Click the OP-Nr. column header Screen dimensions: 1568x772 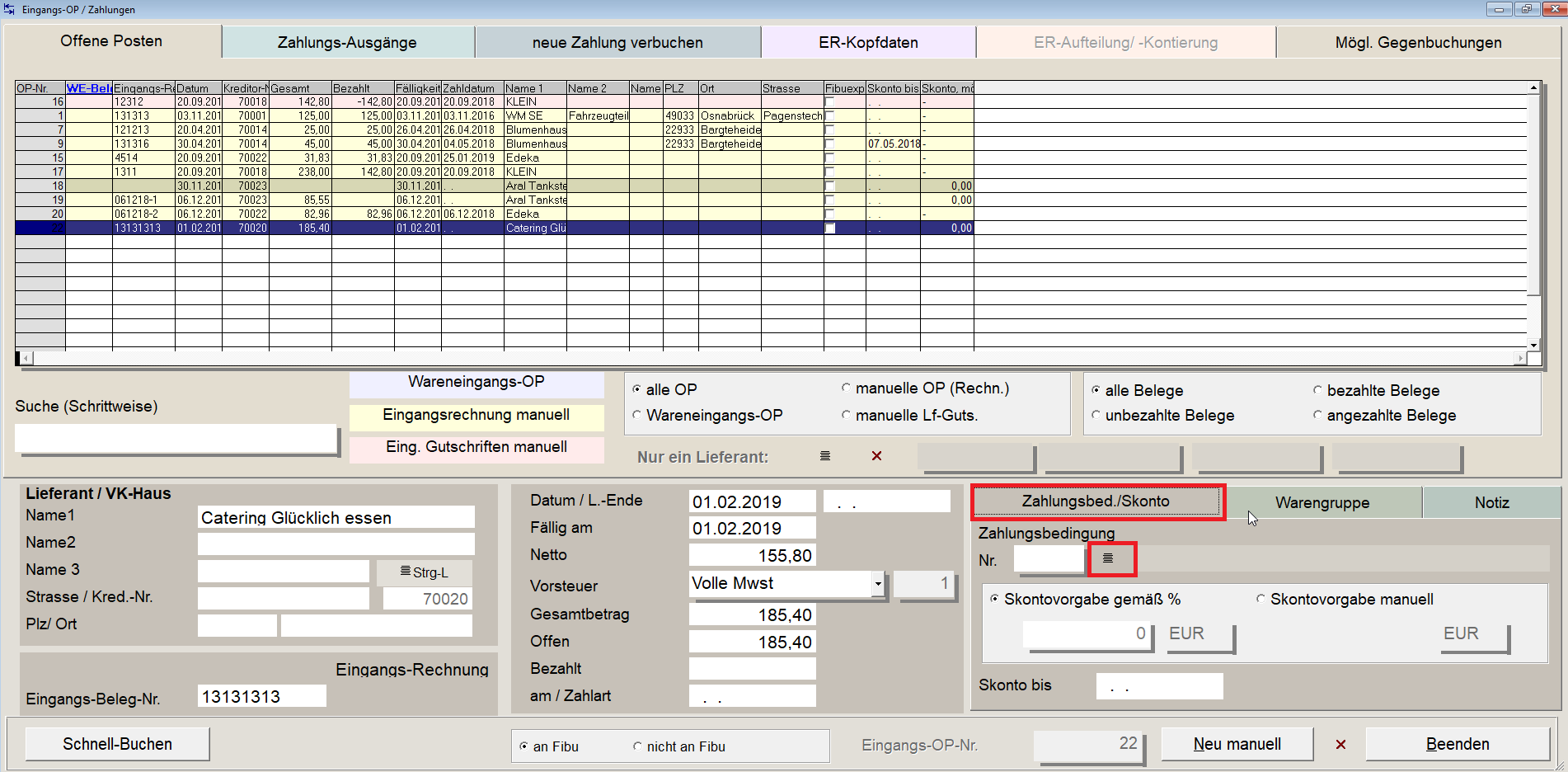pos(40,88)
